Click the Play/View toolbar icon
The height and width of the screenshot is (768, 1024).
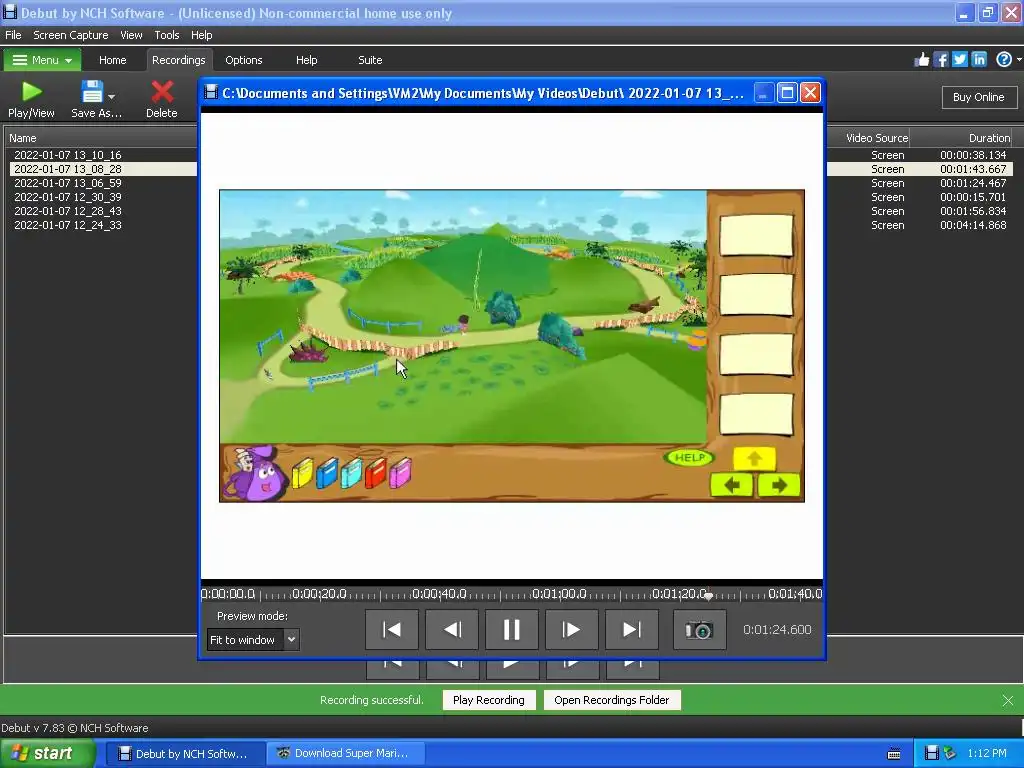click(31, 92)
